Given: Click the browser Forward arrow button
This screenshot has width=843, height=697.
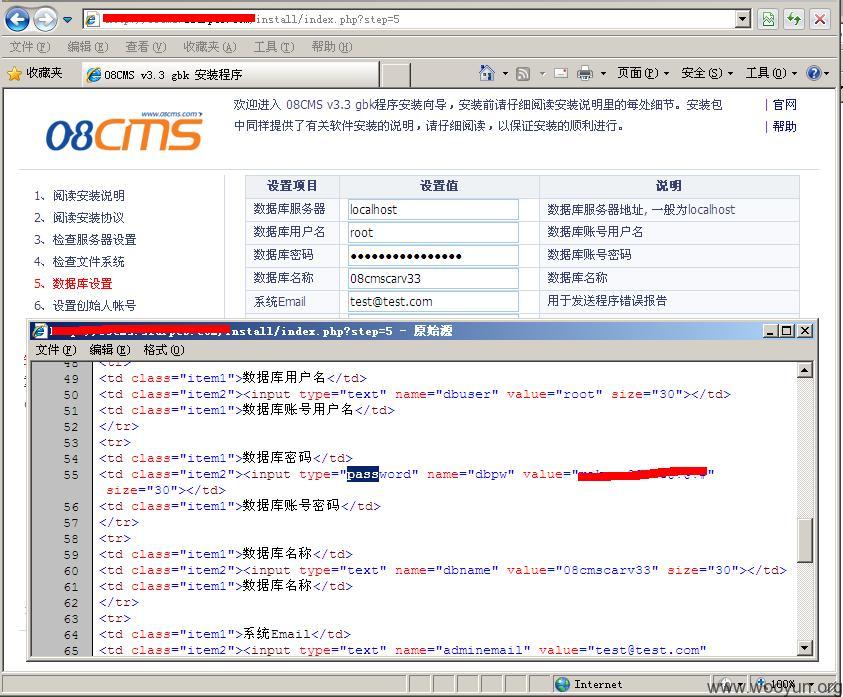Looking at the screenshot, I should (x=45, y=20).
